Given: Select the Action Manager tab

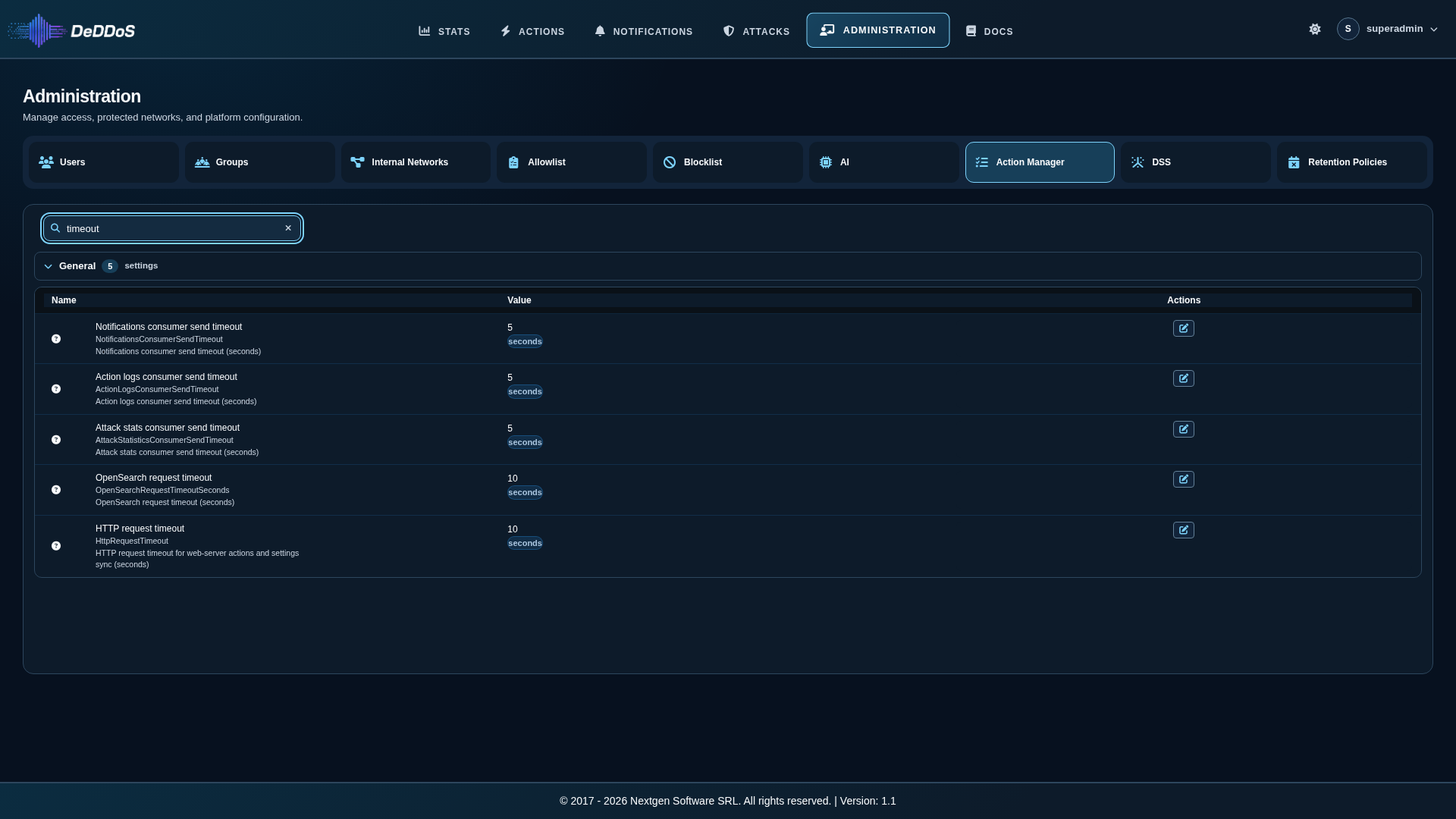Looking at the screenshot, I should pos(1040,162).
